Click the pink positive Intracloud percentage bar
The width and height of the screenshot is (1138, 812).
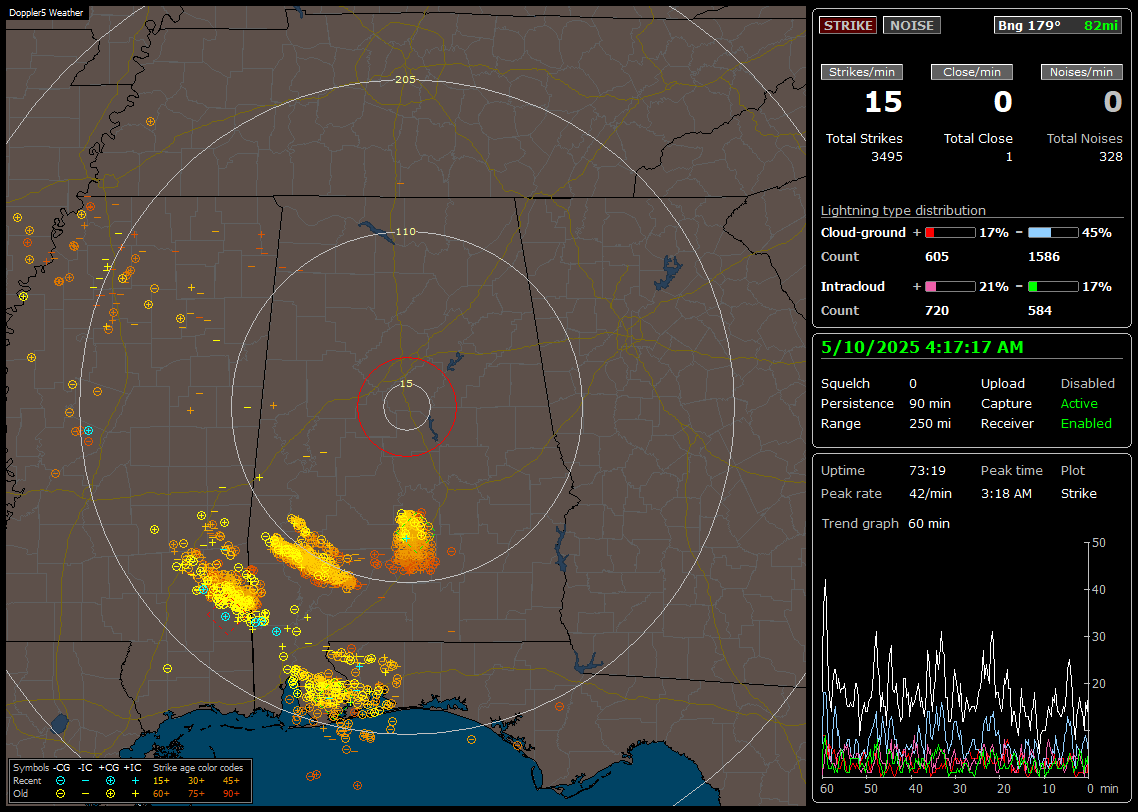pos(950,287)
